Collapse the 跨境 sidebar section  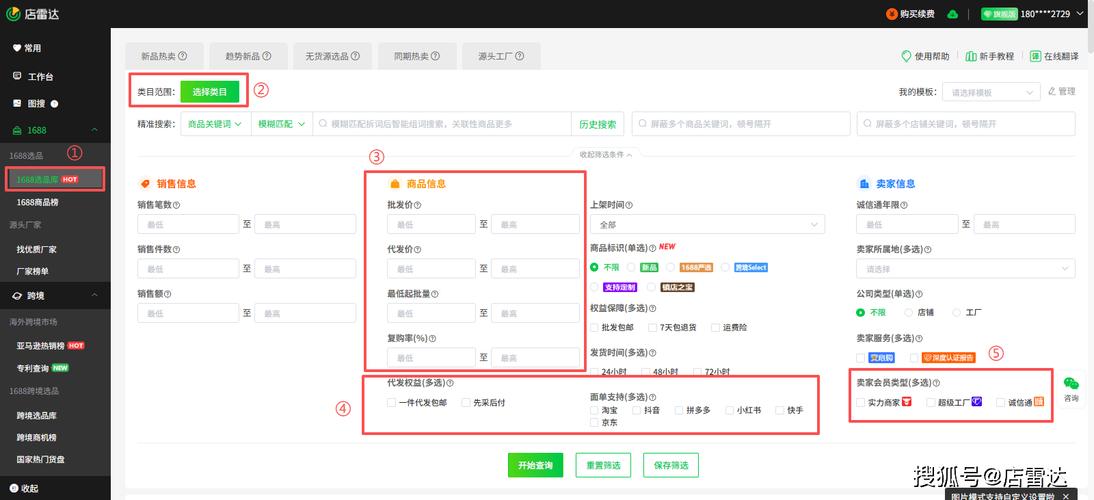point(94,296)
